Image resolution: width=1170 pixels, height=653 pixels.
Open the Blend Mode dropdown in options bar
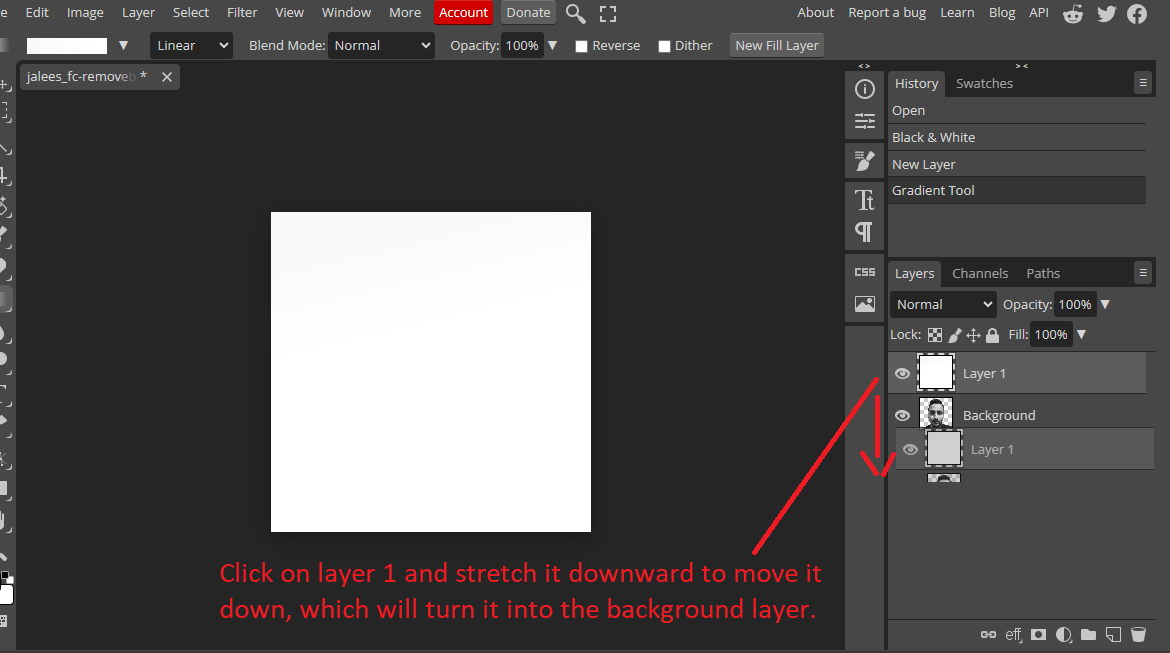point(383,45)
